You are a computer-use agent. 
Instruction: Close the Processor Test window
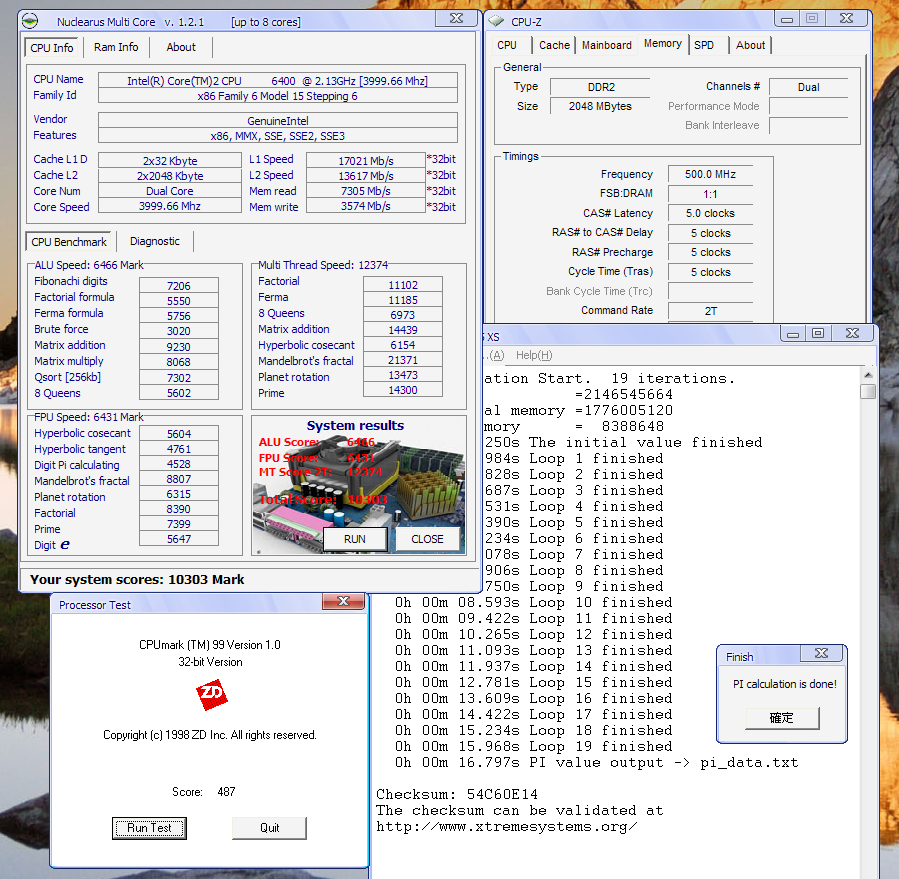(343, 601)
